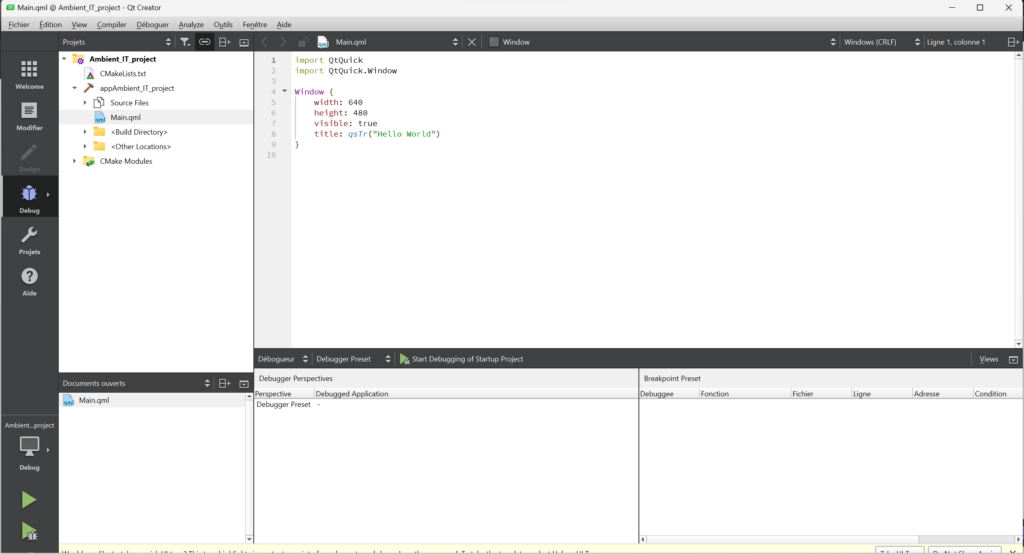
Task: Open the Aide help mode
Action: tap(29, 282)
